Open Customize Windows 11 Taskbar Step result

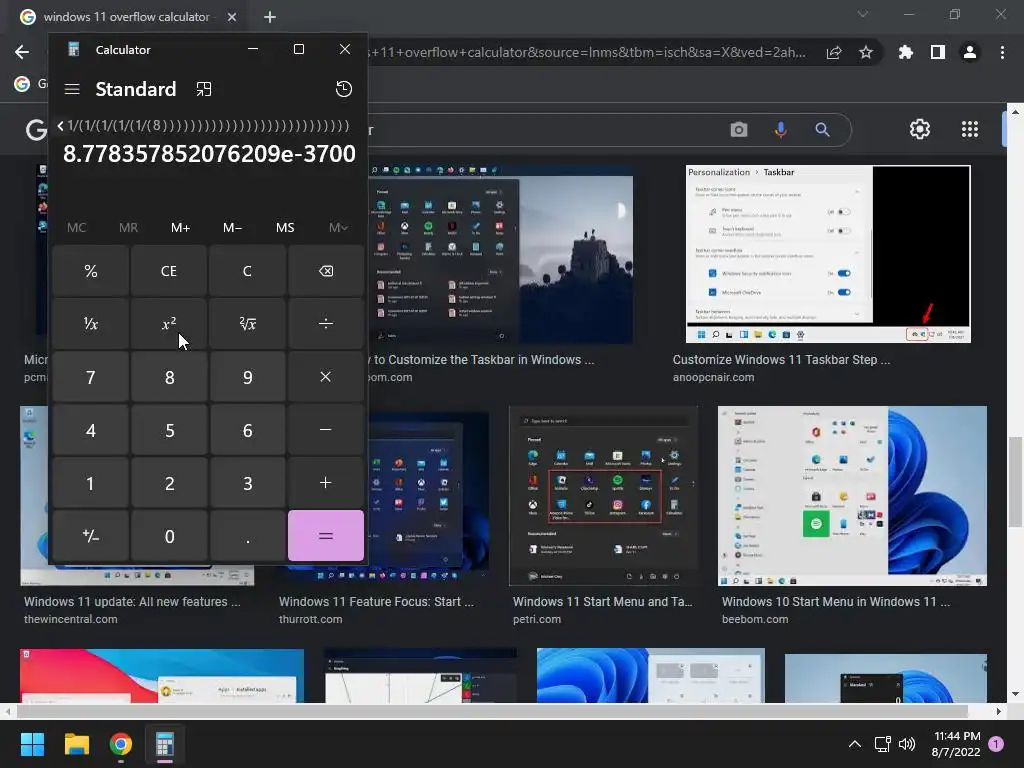(x=781, y=360)
